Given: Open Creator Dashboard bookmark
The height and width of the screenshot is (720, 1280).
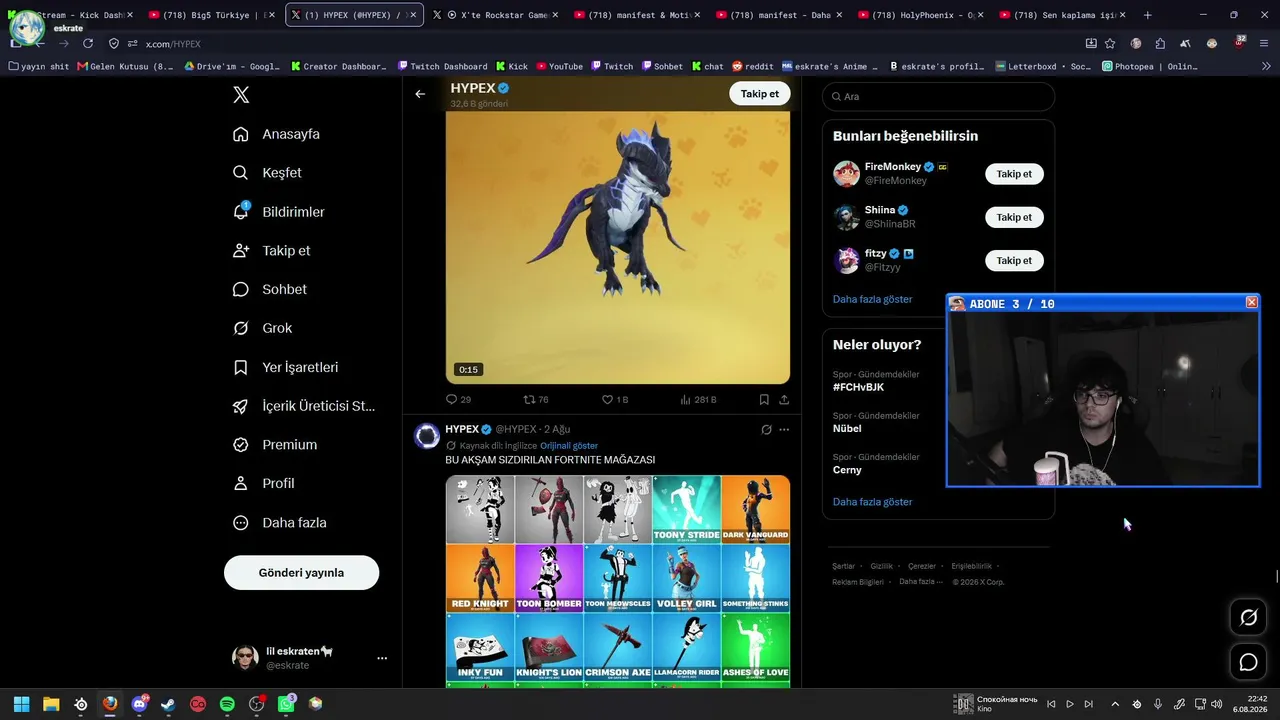Looking at the screenshot, I should tap(339, 66).
